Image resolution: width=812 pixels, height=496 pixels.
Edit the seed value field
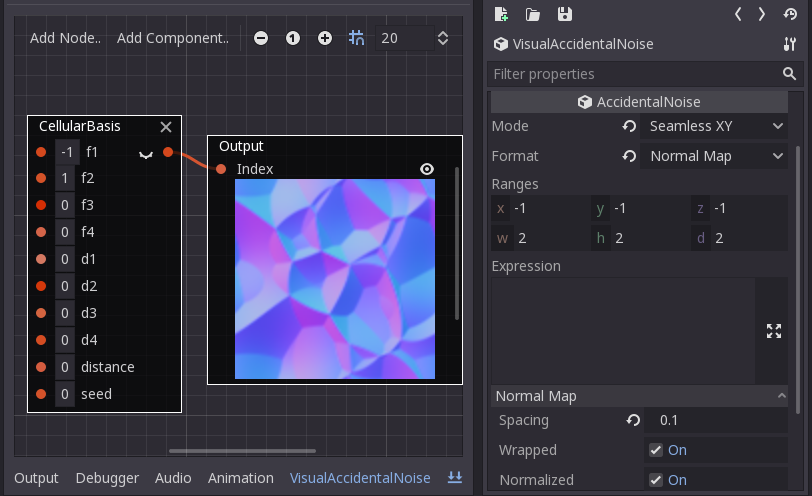(x=65, y=393)
